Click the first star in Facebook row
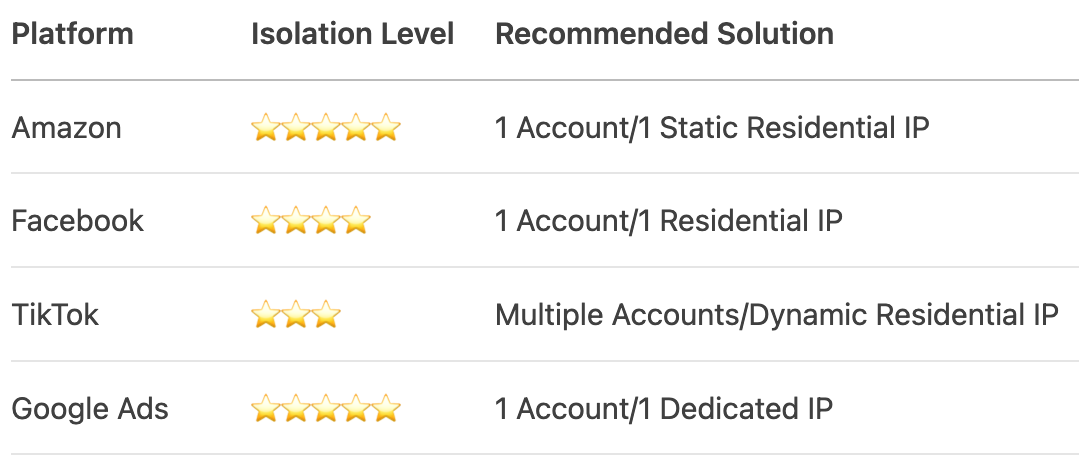The height and width of the screenshot is (470, 1088). (266, 221)
